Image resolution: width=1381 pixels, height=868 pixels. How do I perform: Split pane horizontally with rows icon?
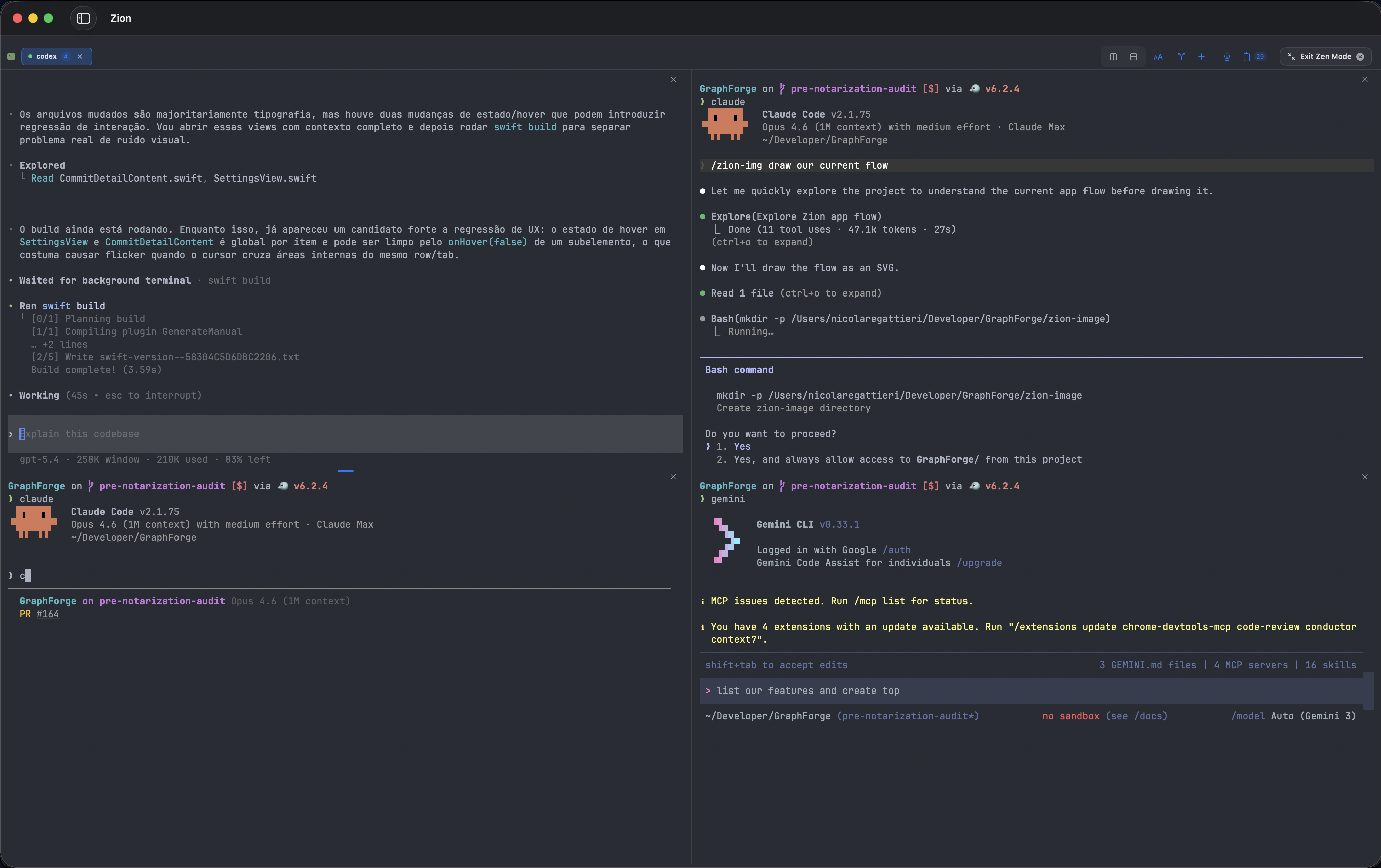[x=1133, y=57]
